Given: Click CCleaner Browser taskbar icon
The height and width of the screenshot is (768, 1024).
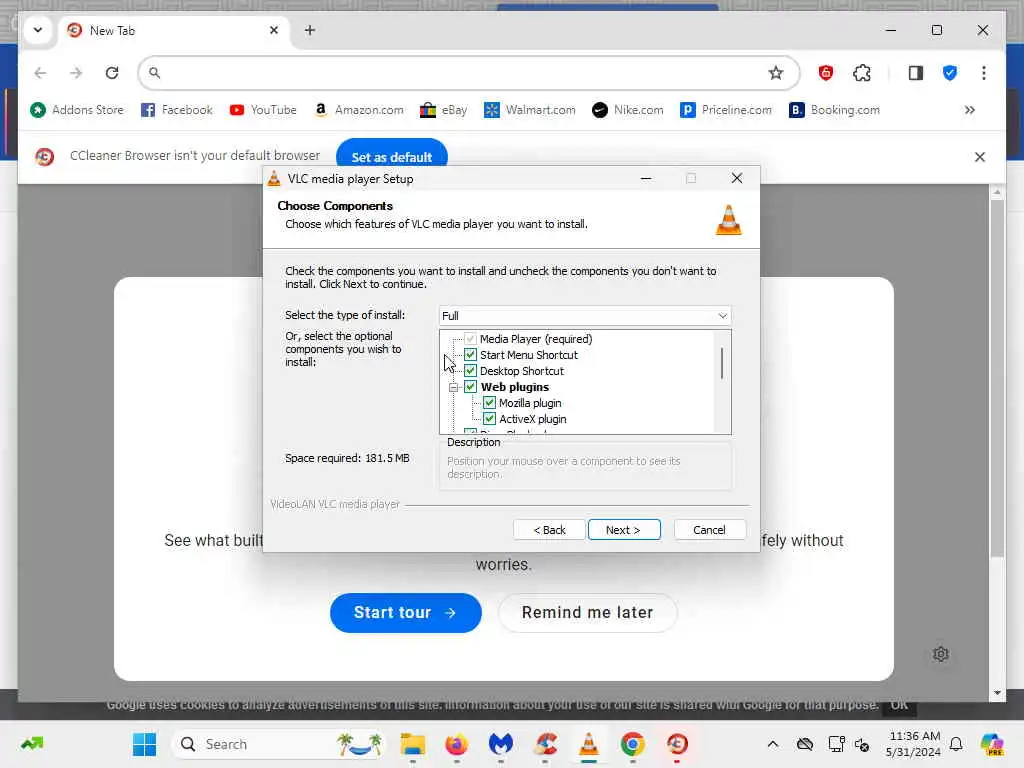Looking at the screenshot, I should tap(677, 744).
